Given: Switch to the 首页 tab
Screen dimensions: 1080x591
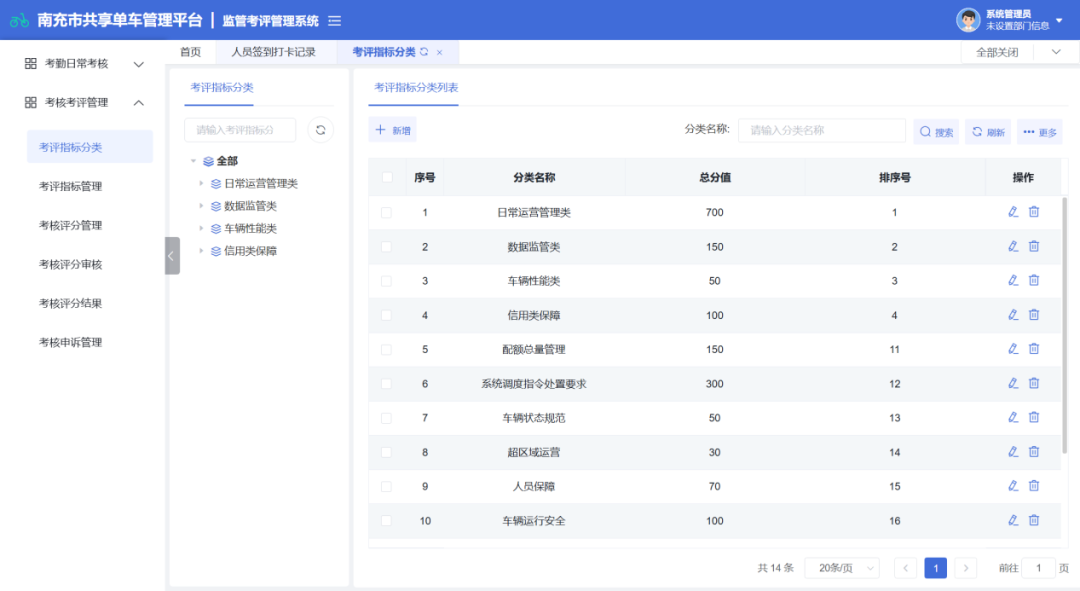Looking at the screenshot, I should [190, 52].
